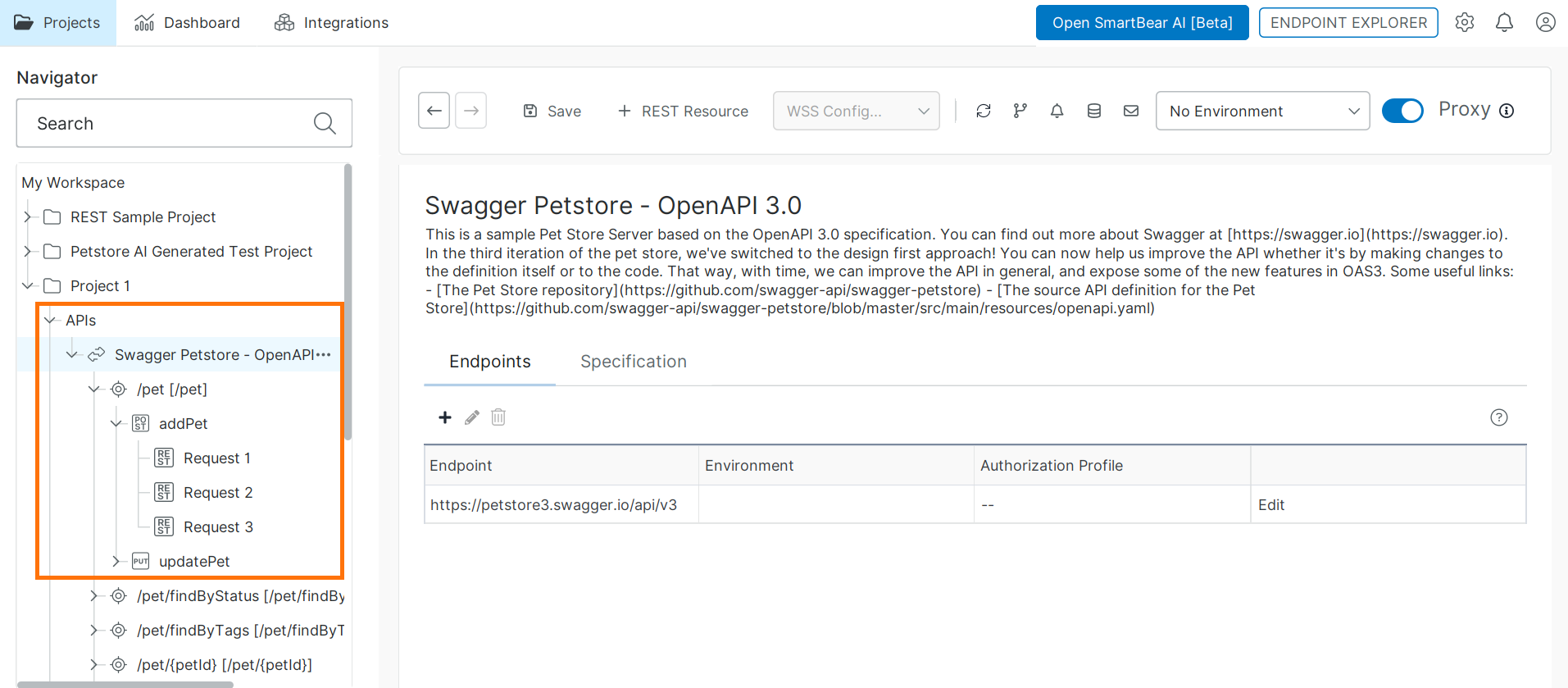Click the envelope mail icon
The height and width of the screenshot is (688, 1568).
1131,111
